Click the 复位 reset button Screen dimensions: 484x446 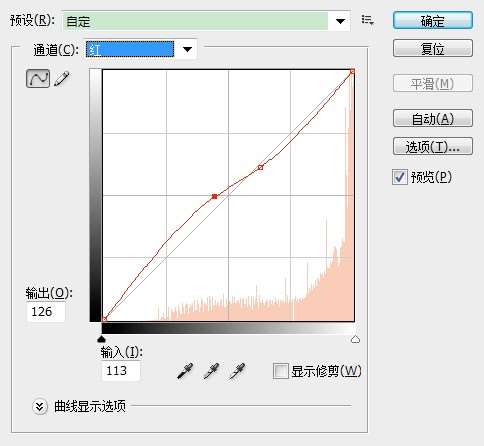tap(433, 48)
